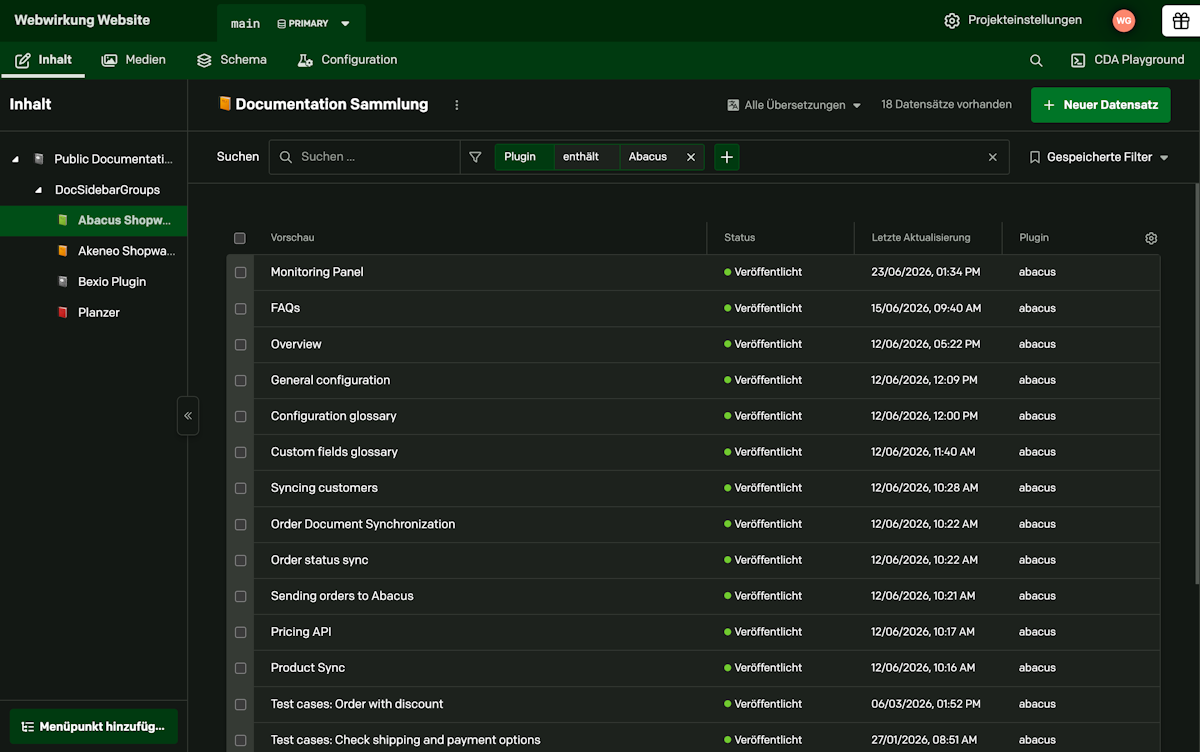Select Akeneo Shopware in the sidebar tree

[126, 251]
